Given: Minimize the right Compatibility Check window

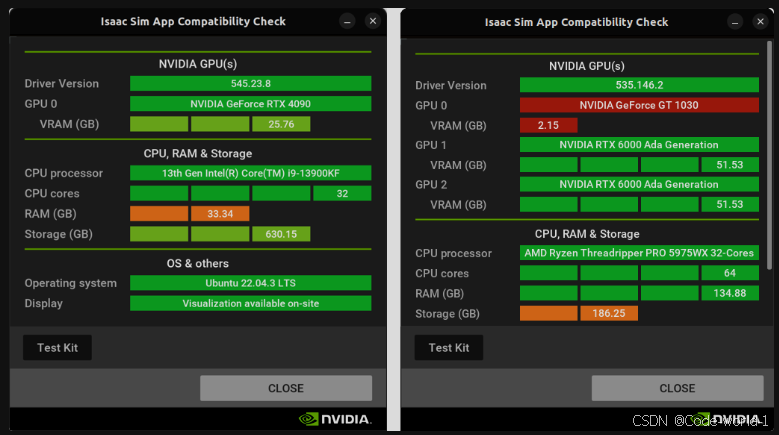Looking at the screenshot, I should pyautogui.click(x=735, y=22).
